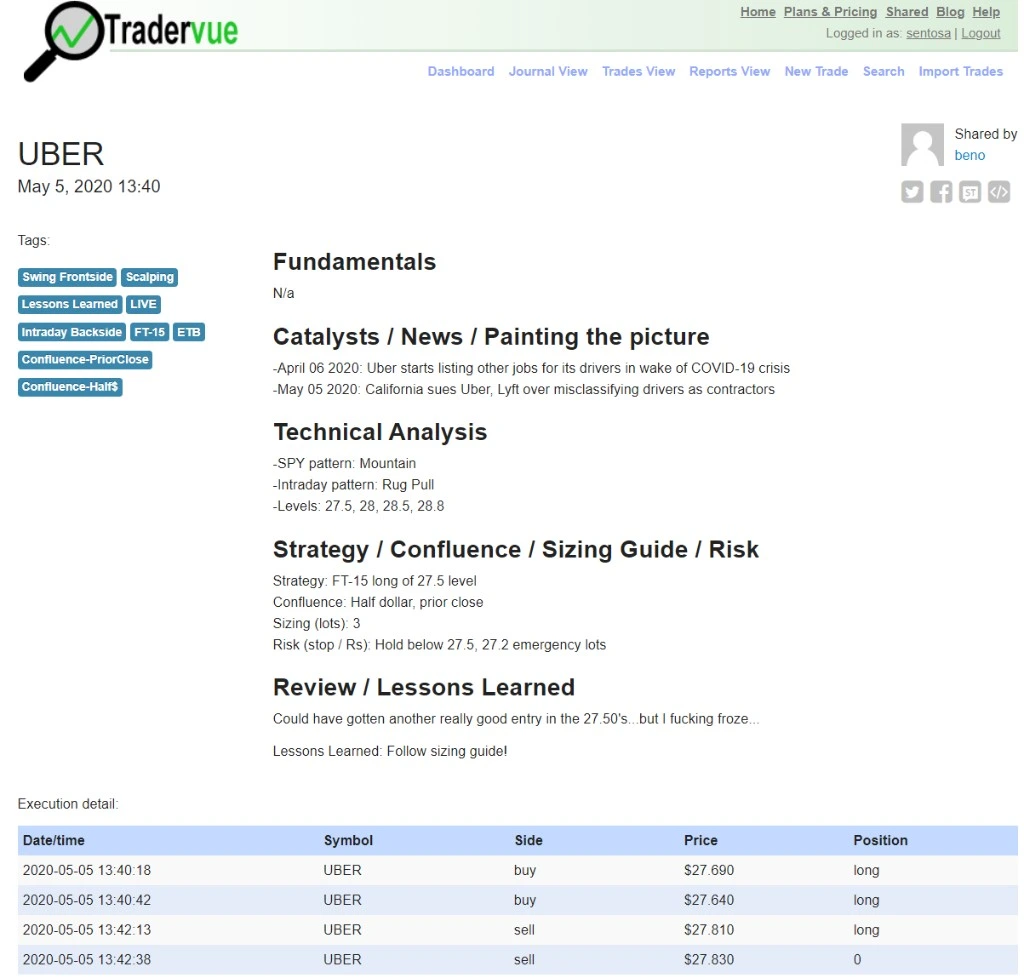
Task: Click beno's profile avatar image
Action: click(922, 144)
